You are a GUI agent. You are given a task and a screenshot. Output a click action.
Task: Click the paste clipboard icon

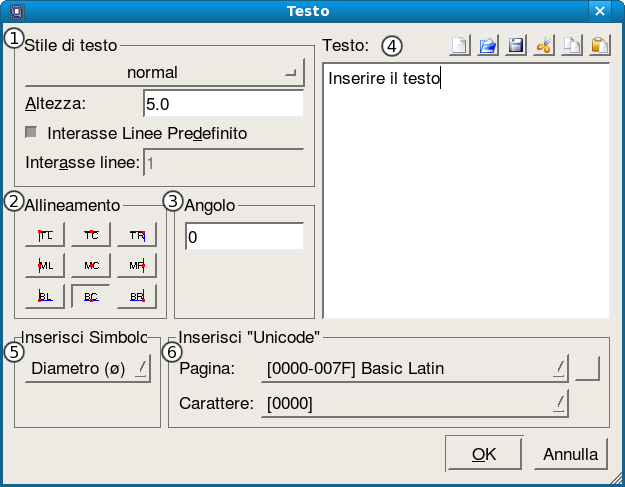[599, 46]
